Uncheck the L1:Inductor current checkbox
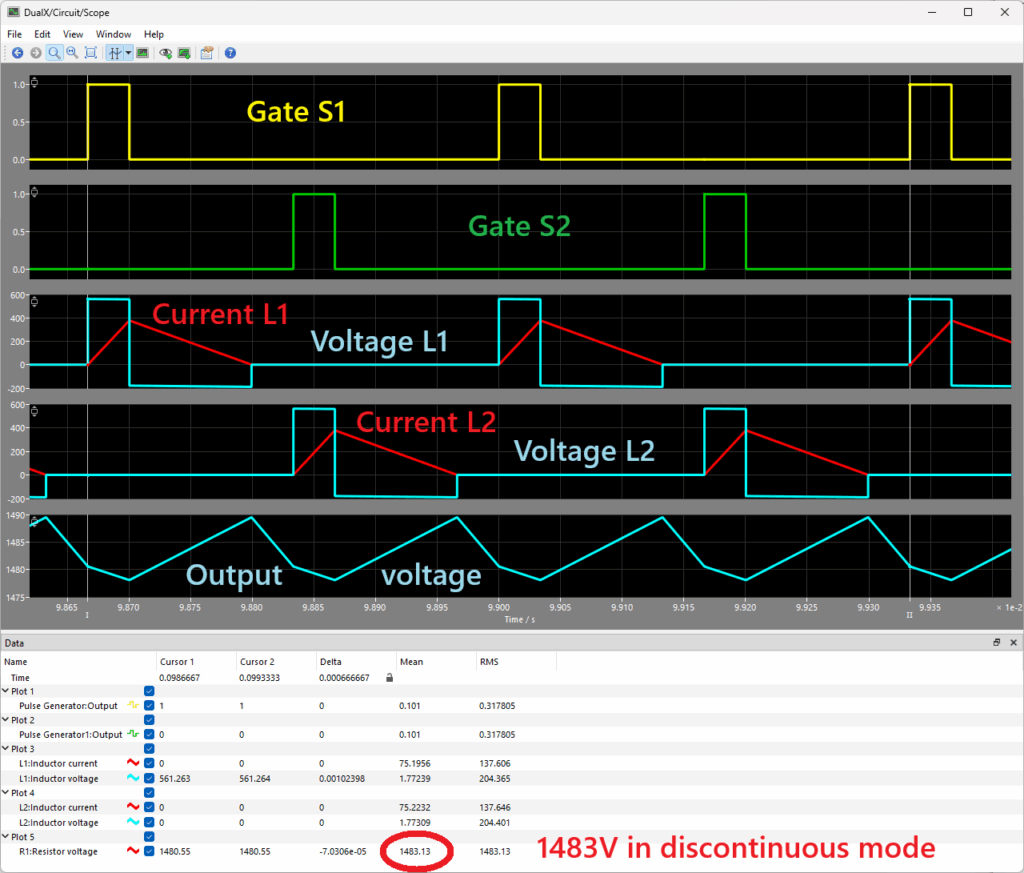 point(150,763)
